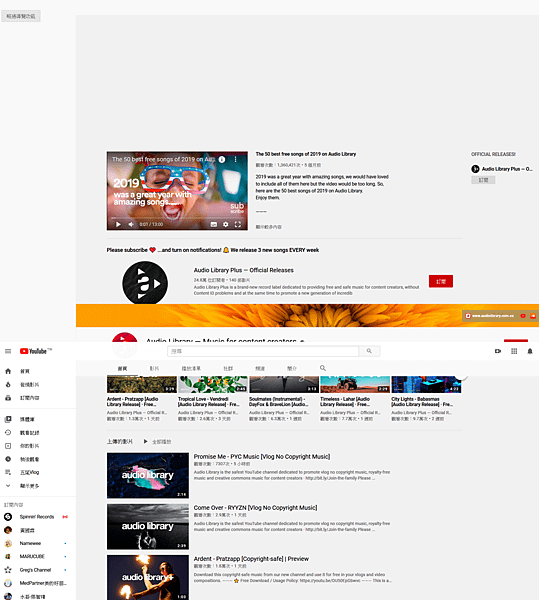Open The 50 best free songs title
This screenshot has width=539, height=600.
[x=306, y=154]
